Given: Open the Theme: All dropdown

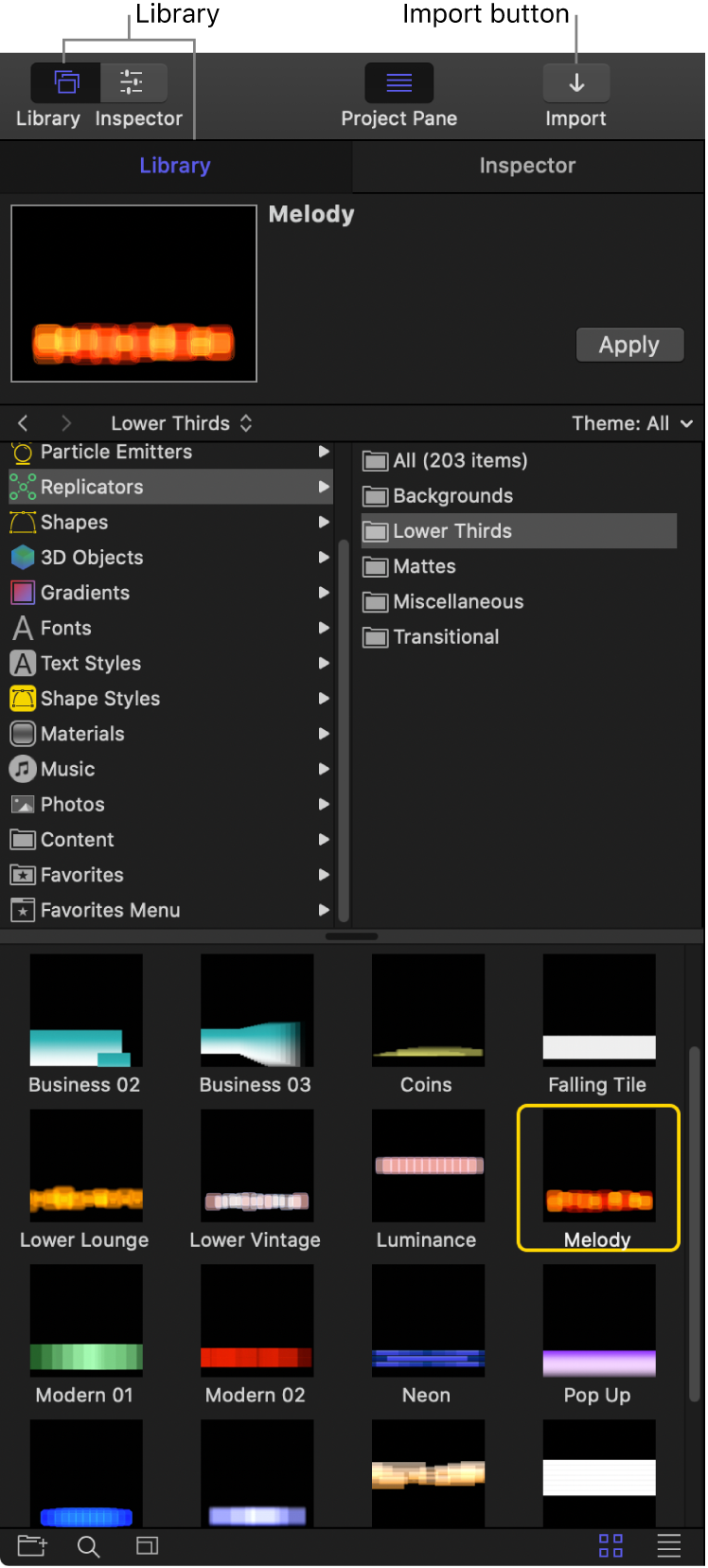Looking at the screenshot, I should point(632,423).
